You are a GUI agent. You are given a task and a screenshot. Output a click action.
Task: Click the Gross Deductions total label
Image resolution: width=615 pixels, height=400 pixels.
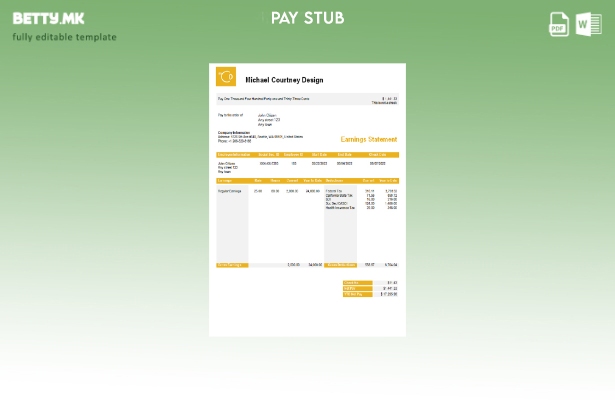point(341,265)
